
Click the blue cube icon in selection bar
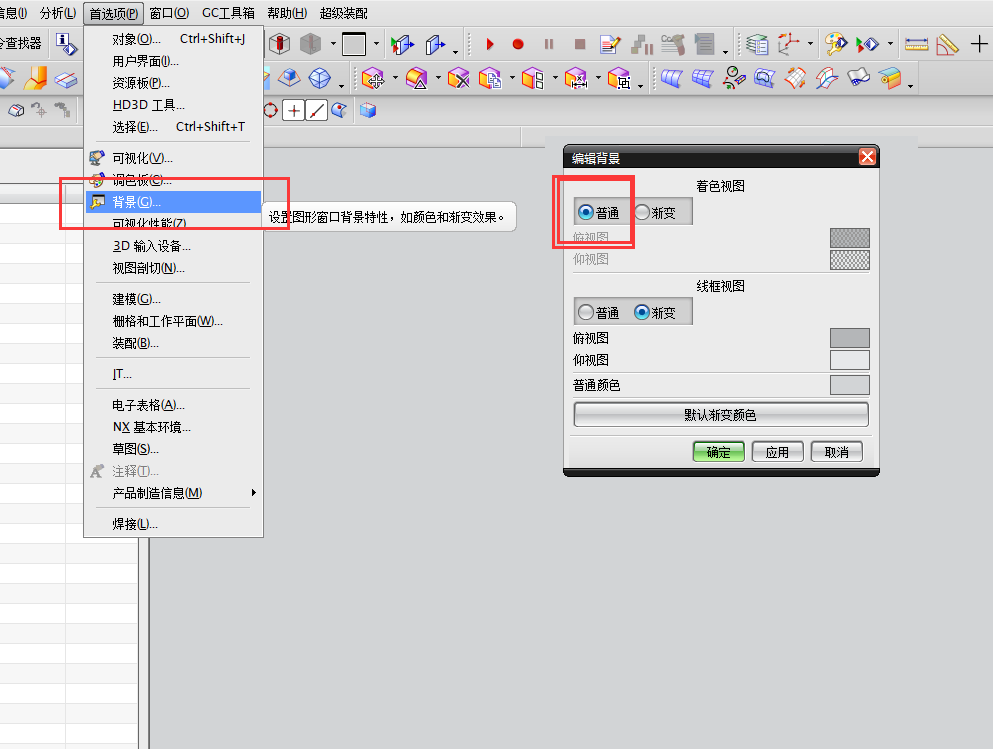click(368, 110)
